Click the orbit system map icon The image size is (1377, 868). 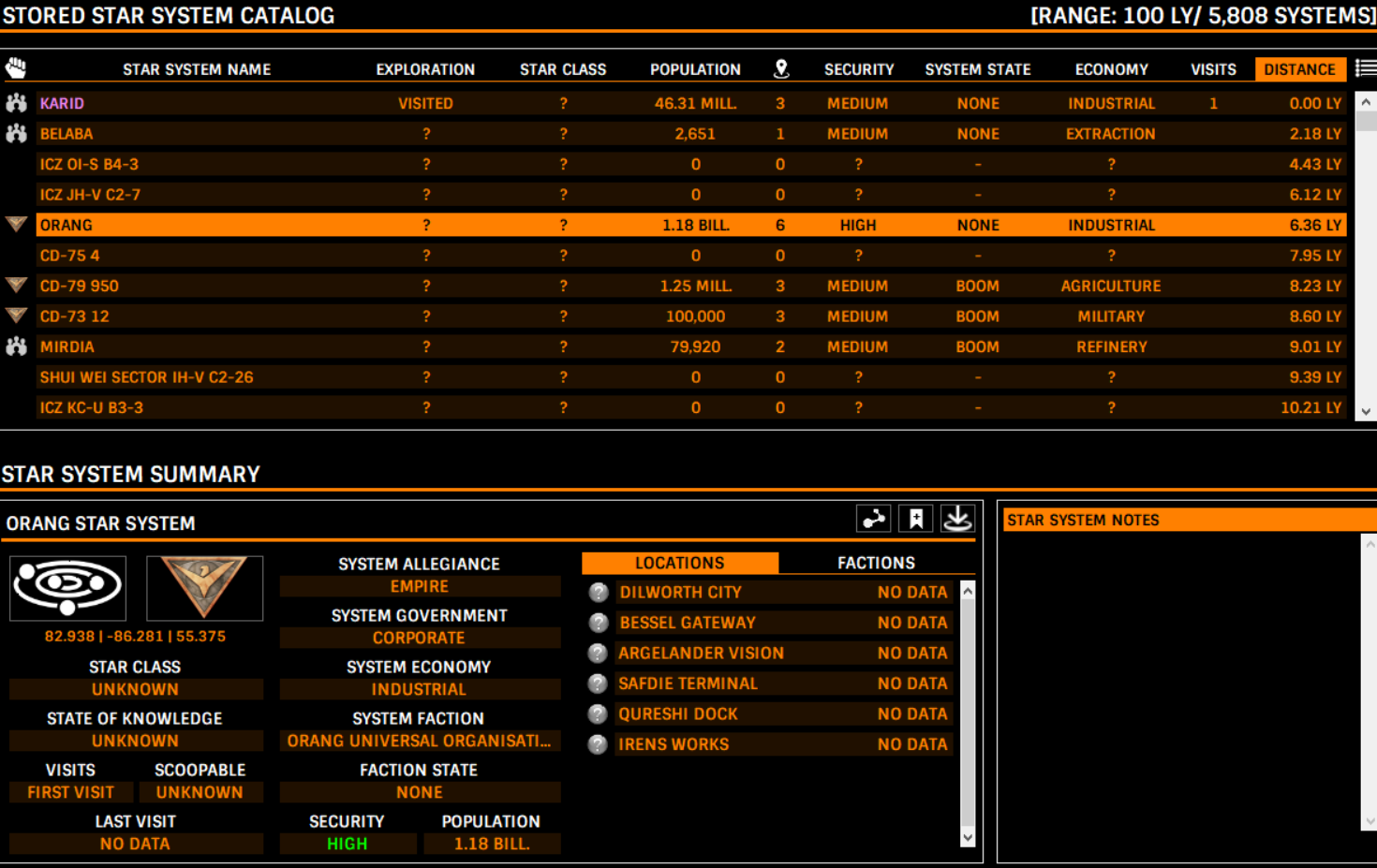67,588
